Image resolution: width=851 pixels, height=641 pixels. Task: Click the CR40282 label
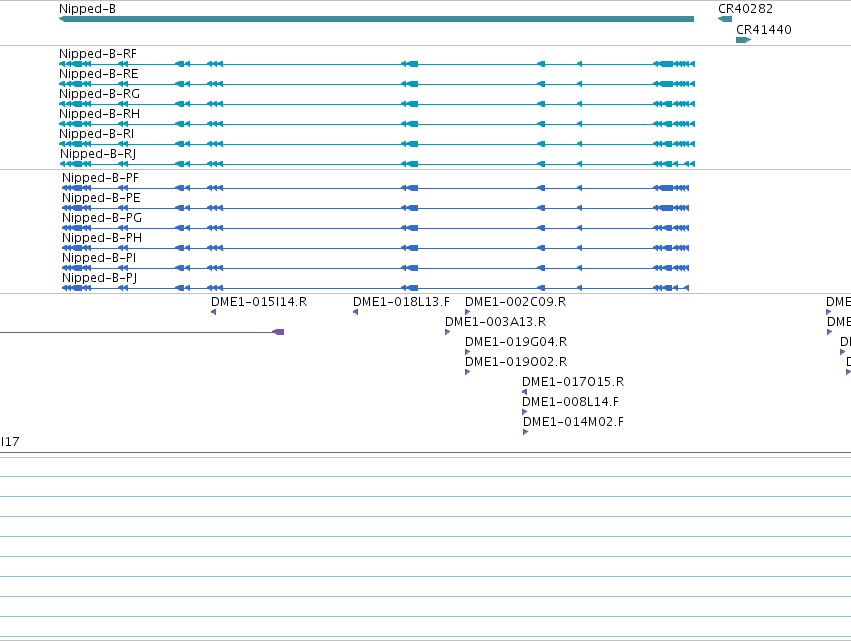[x=745, y=9]
